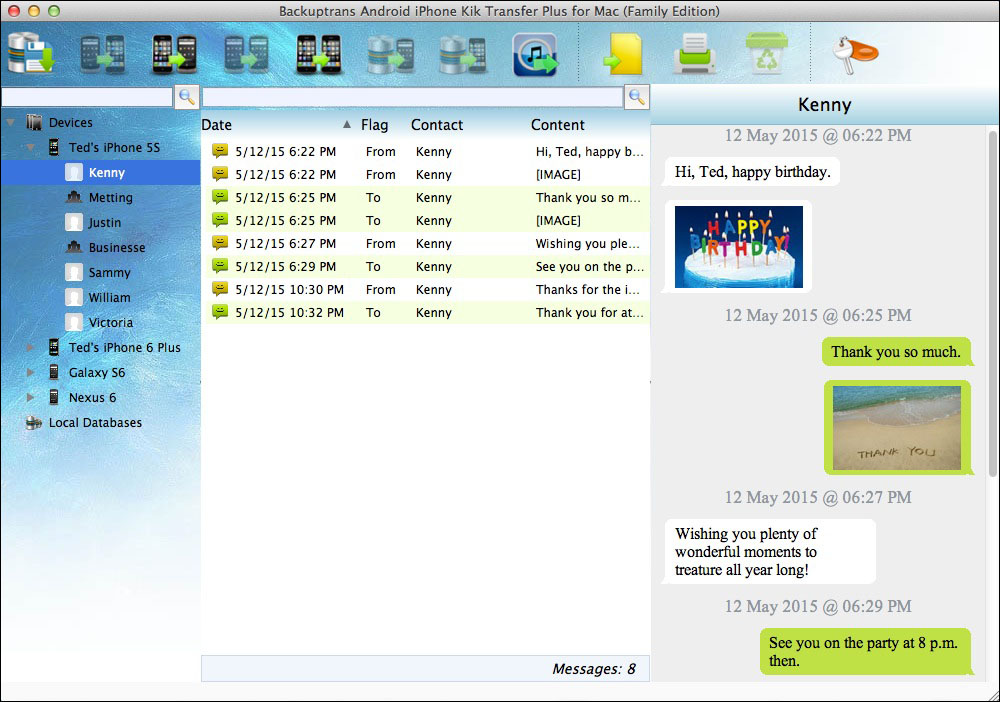Click the yellow chat icon on the 10:30 PM message row

click(220, 289)
